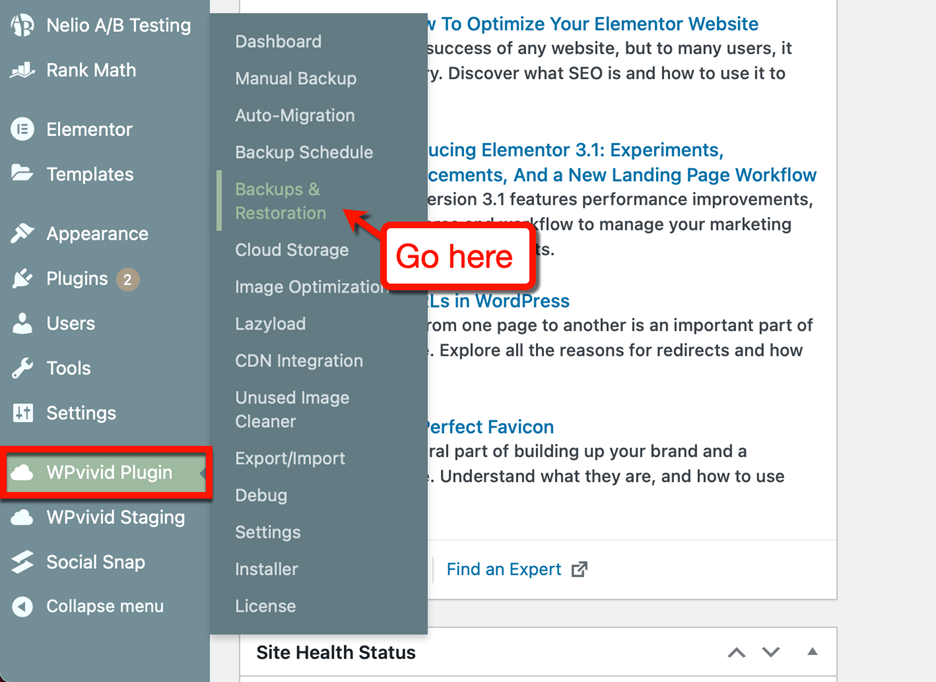Choose CDN Integration from the submenu
The image size is (936, 682).
(299, 361)
